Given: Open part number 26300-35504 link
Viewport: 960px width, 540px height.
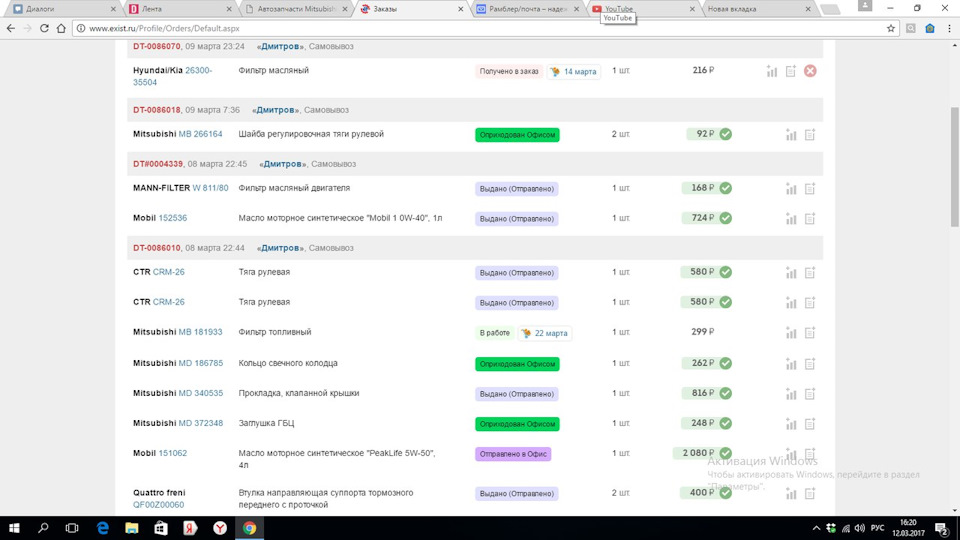Looking at the screenshot, I should click(x=172, y=77).
